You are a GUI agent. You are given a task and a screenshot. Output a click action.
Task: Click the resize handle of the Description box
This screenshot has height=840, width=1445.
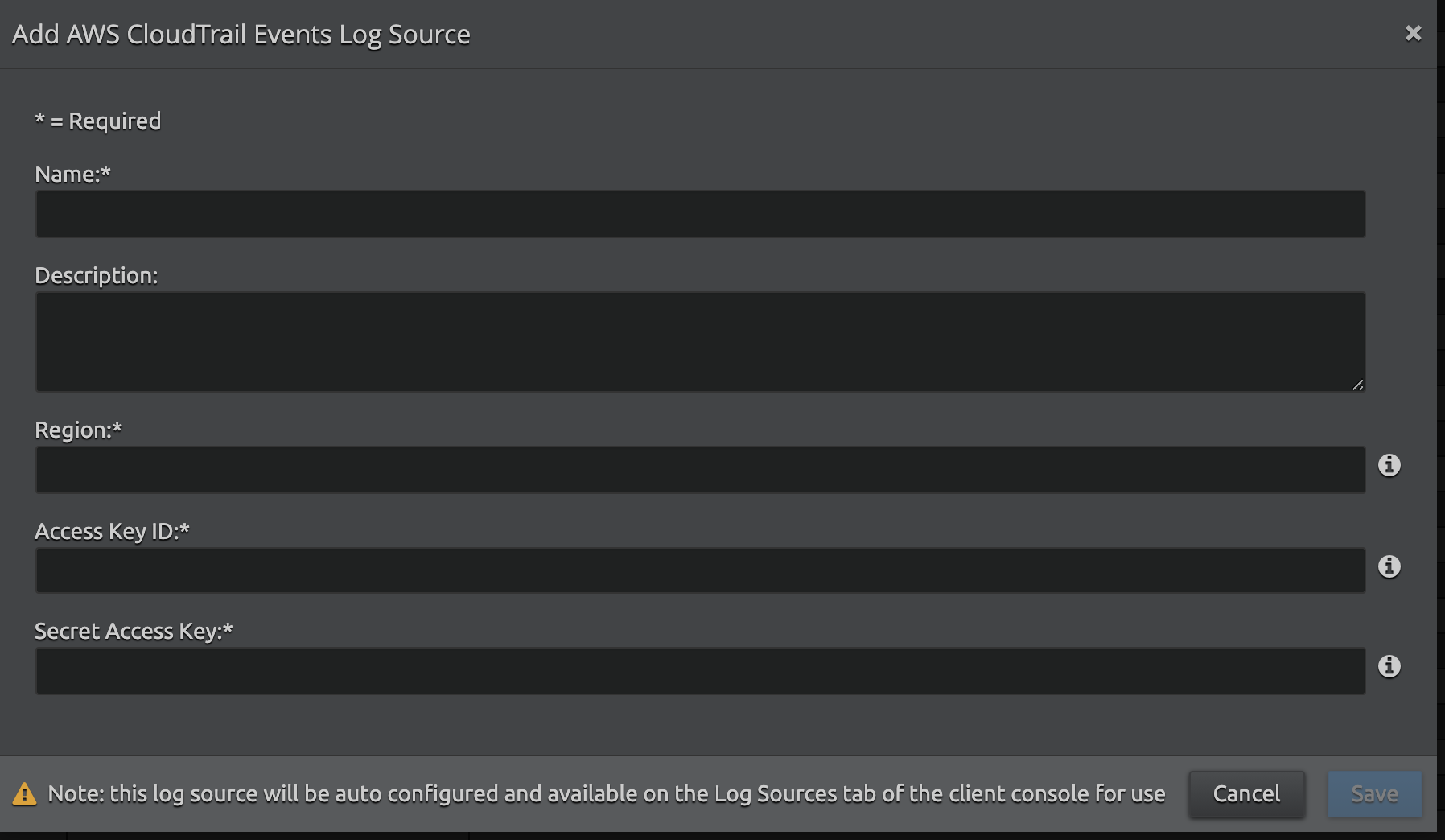point(1357,385)
